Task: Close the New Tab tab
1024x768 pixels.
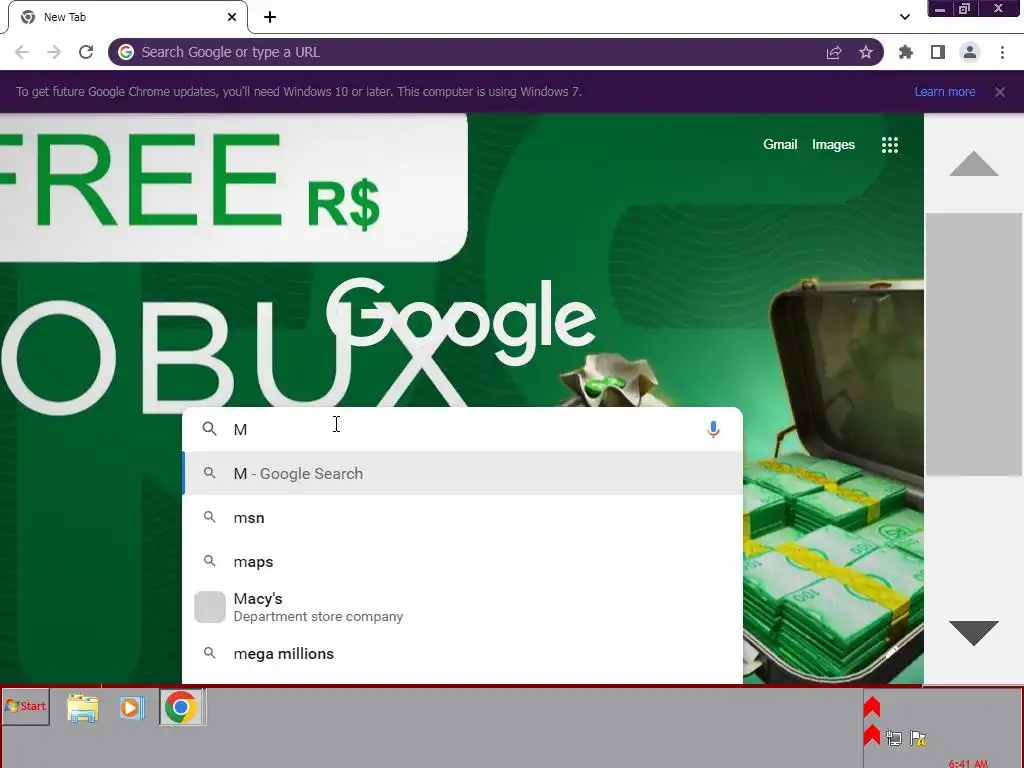Action: point(232,17)
